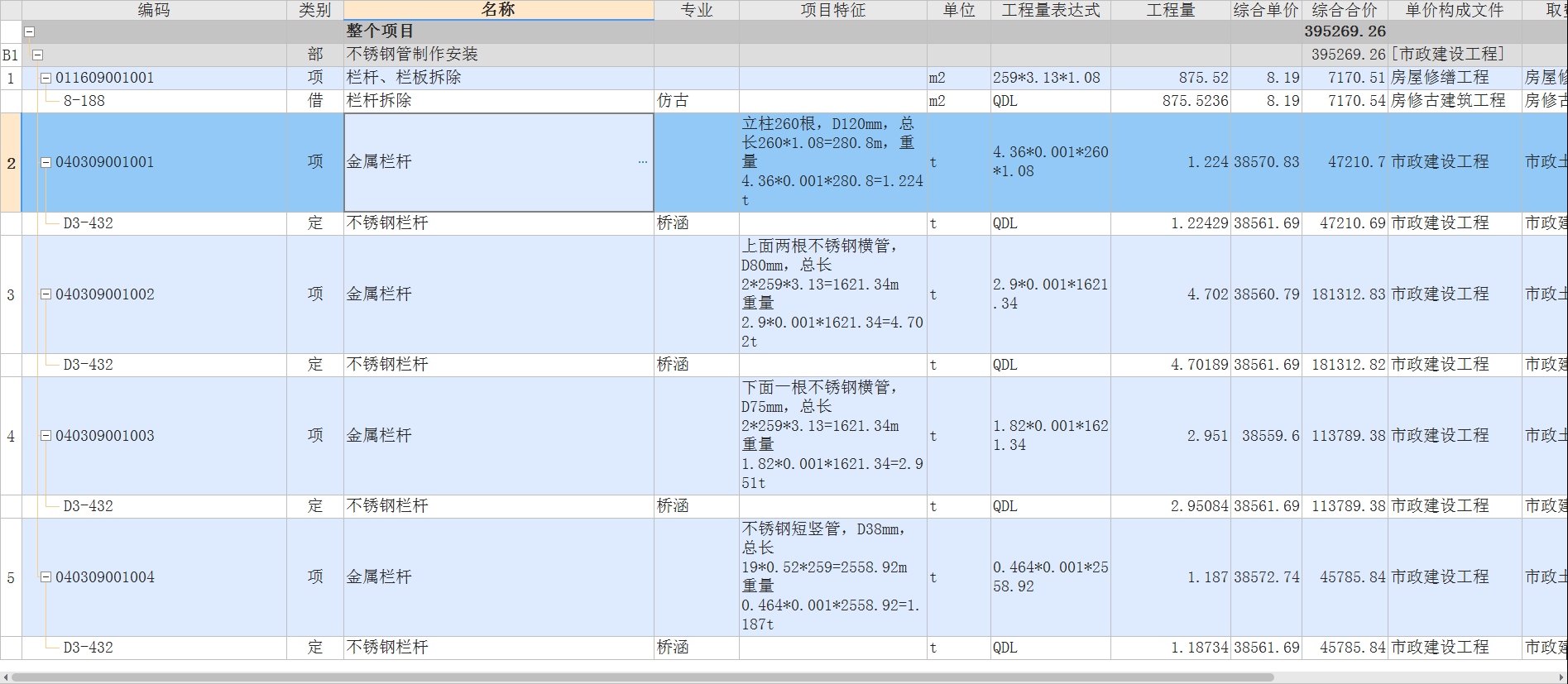Image resolution: width=1568 pixels, height=684 pixels.
Task: Click the 工程量 column header
Action: coord(1170,10)
